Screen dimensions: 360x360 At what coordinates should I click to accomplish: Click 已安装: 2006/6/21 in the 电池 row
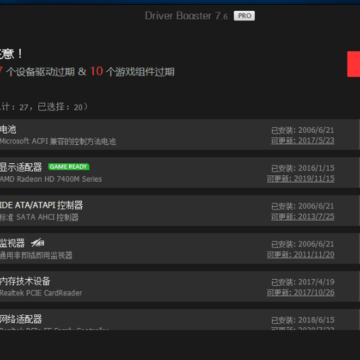(303, 130)
